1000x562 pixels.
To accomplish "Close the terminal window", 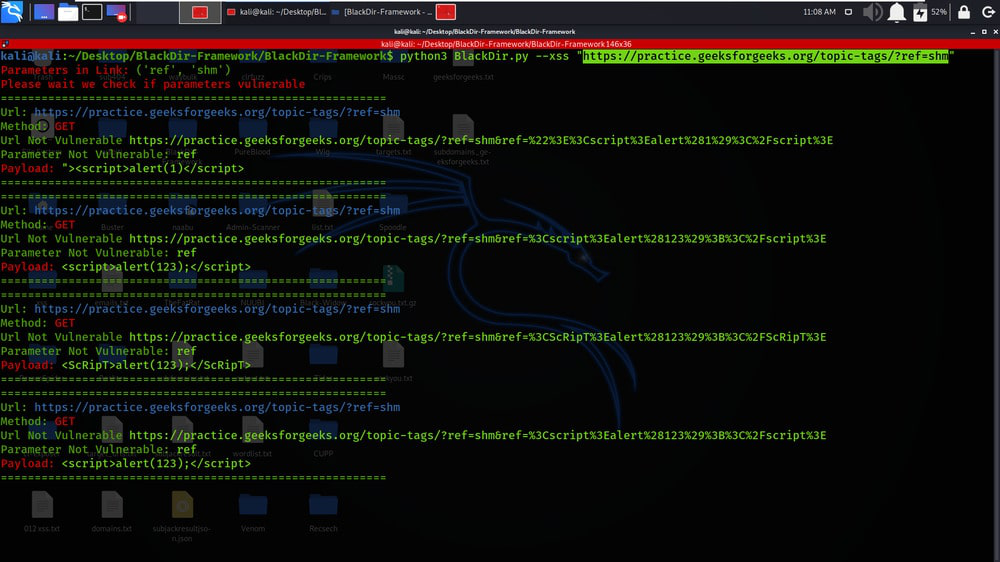I will coord(996,32).
